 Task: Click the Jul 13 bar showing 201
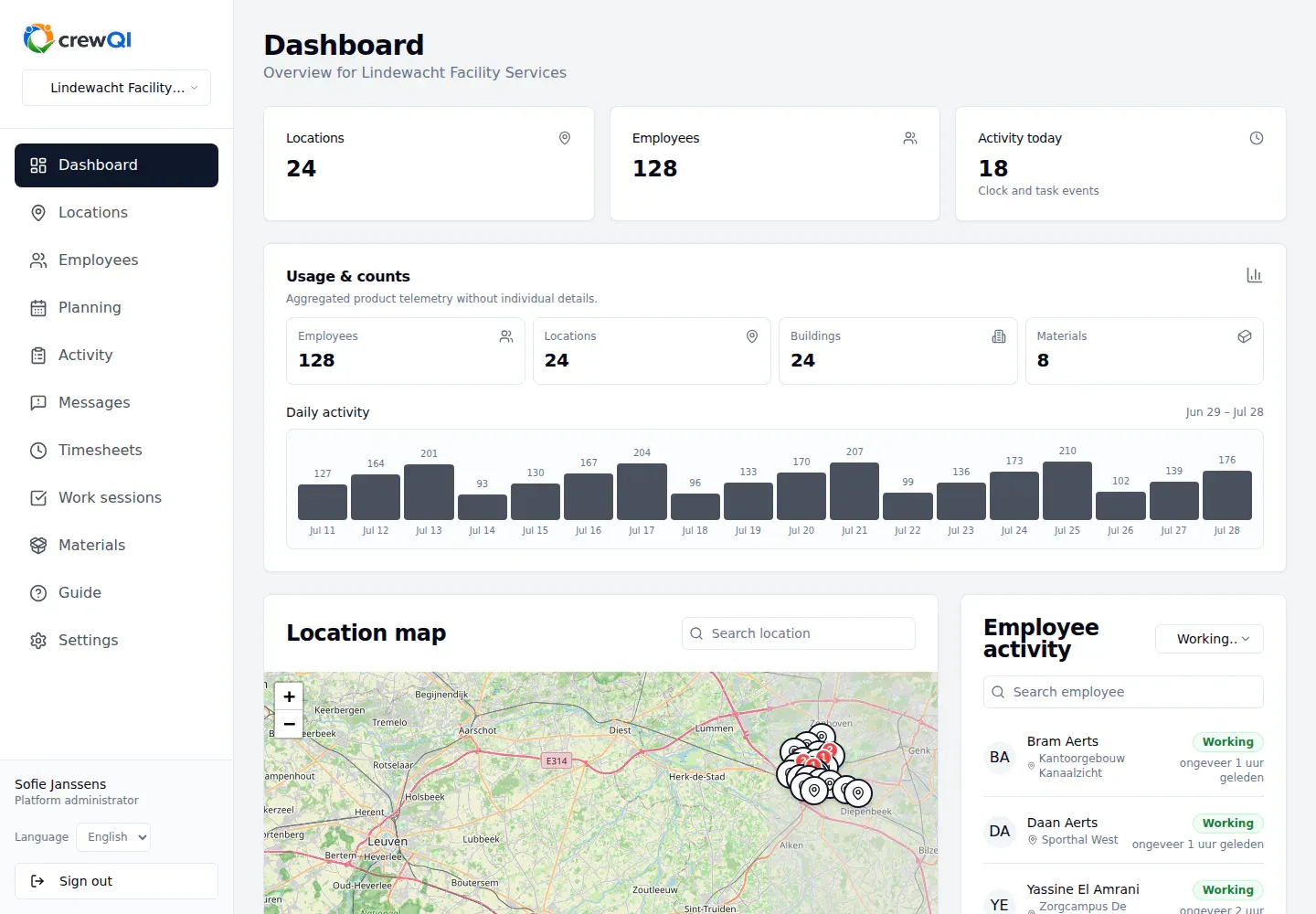tap(429, 492)
